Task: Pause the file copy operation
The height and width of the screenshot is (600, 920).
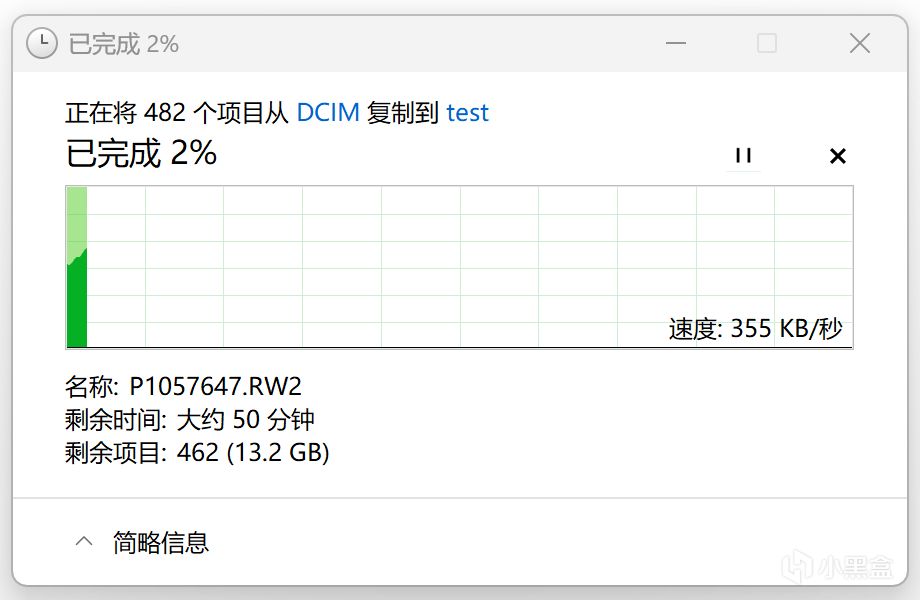Action: tap(742, 155)
